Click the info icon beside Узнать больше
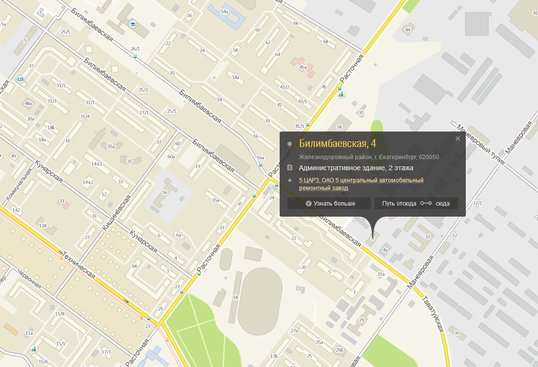Screen dimensions: 538x367 point(308,204)
